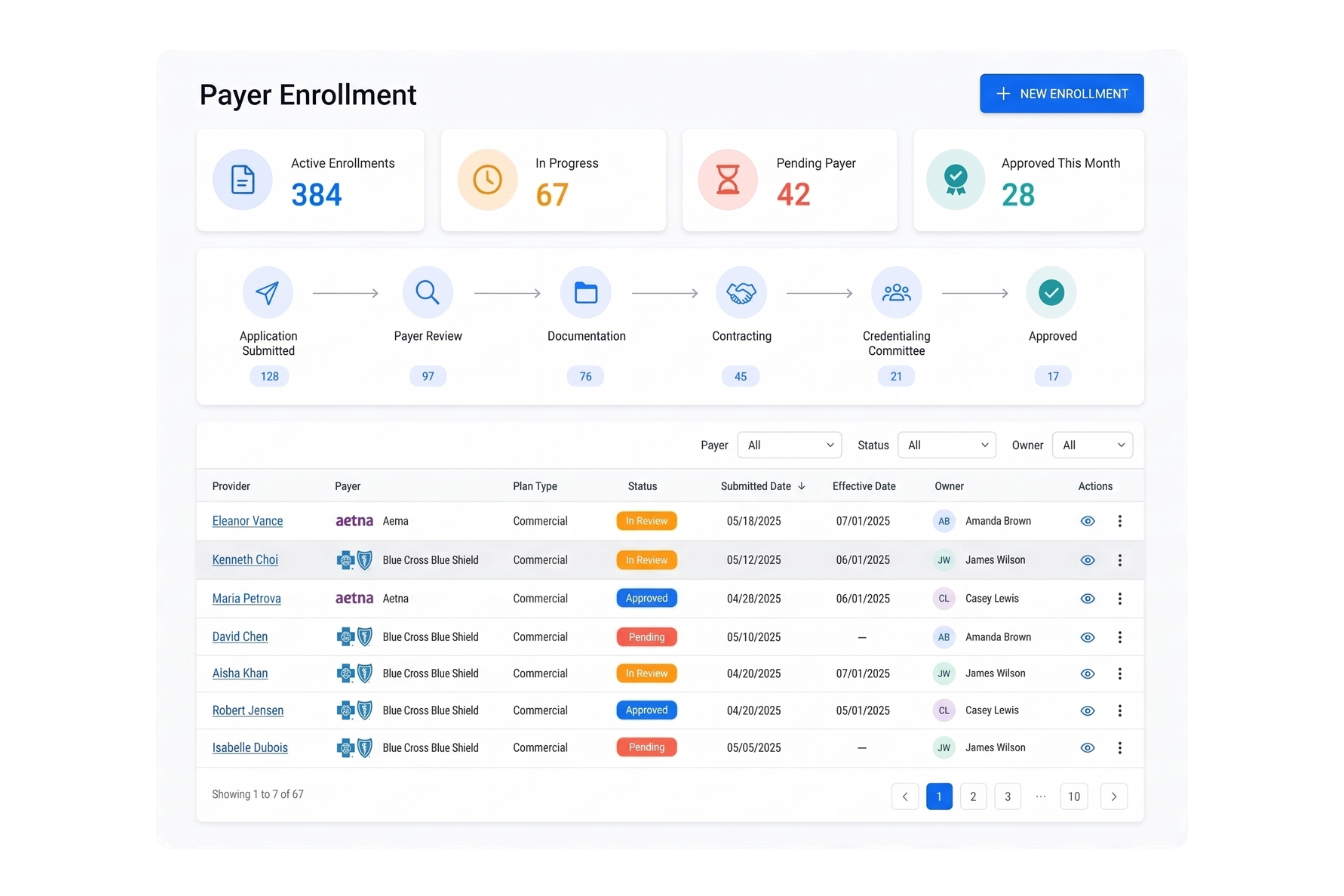Open more actions menu for David Chen
The image size is (1344, 896).
(x=1120, y=637)
